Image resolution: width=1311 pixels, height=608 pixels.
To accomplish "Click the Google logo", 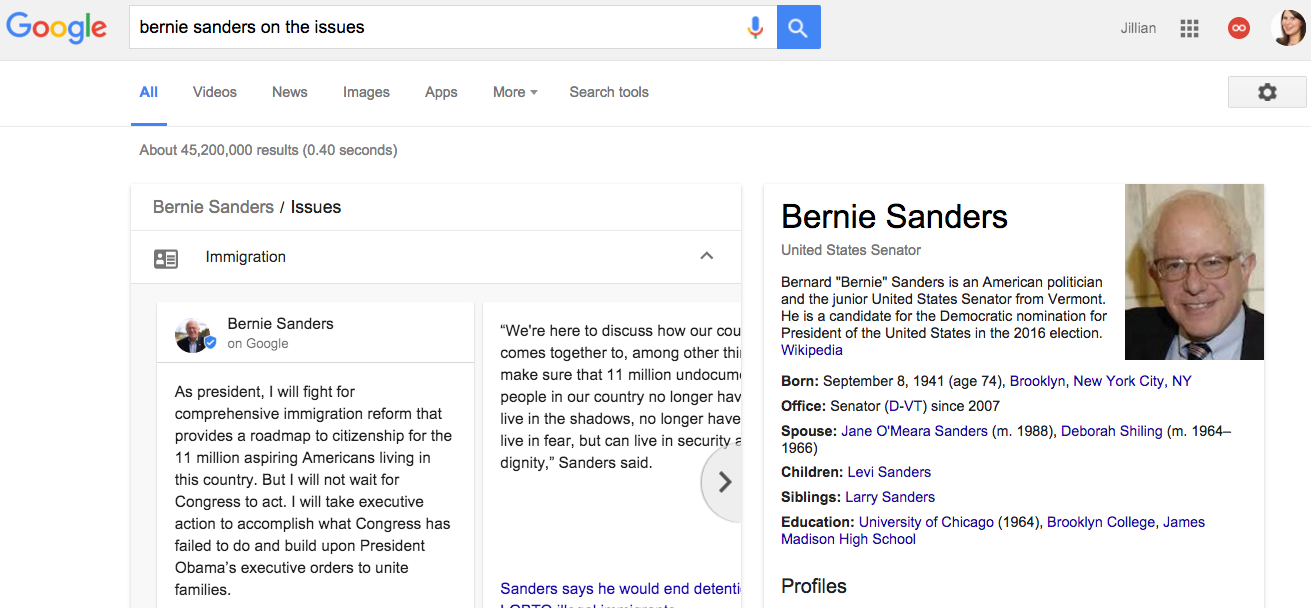I will pos(57,27).
